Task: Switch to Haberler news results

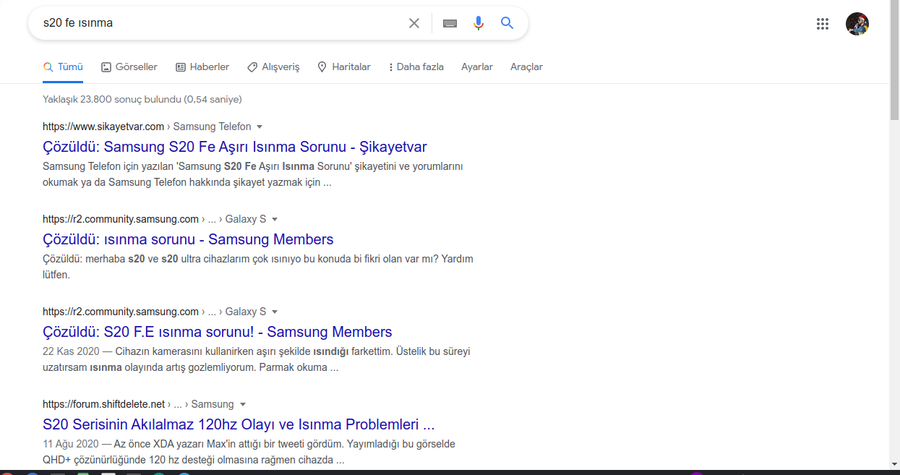Action: (202, 67)
